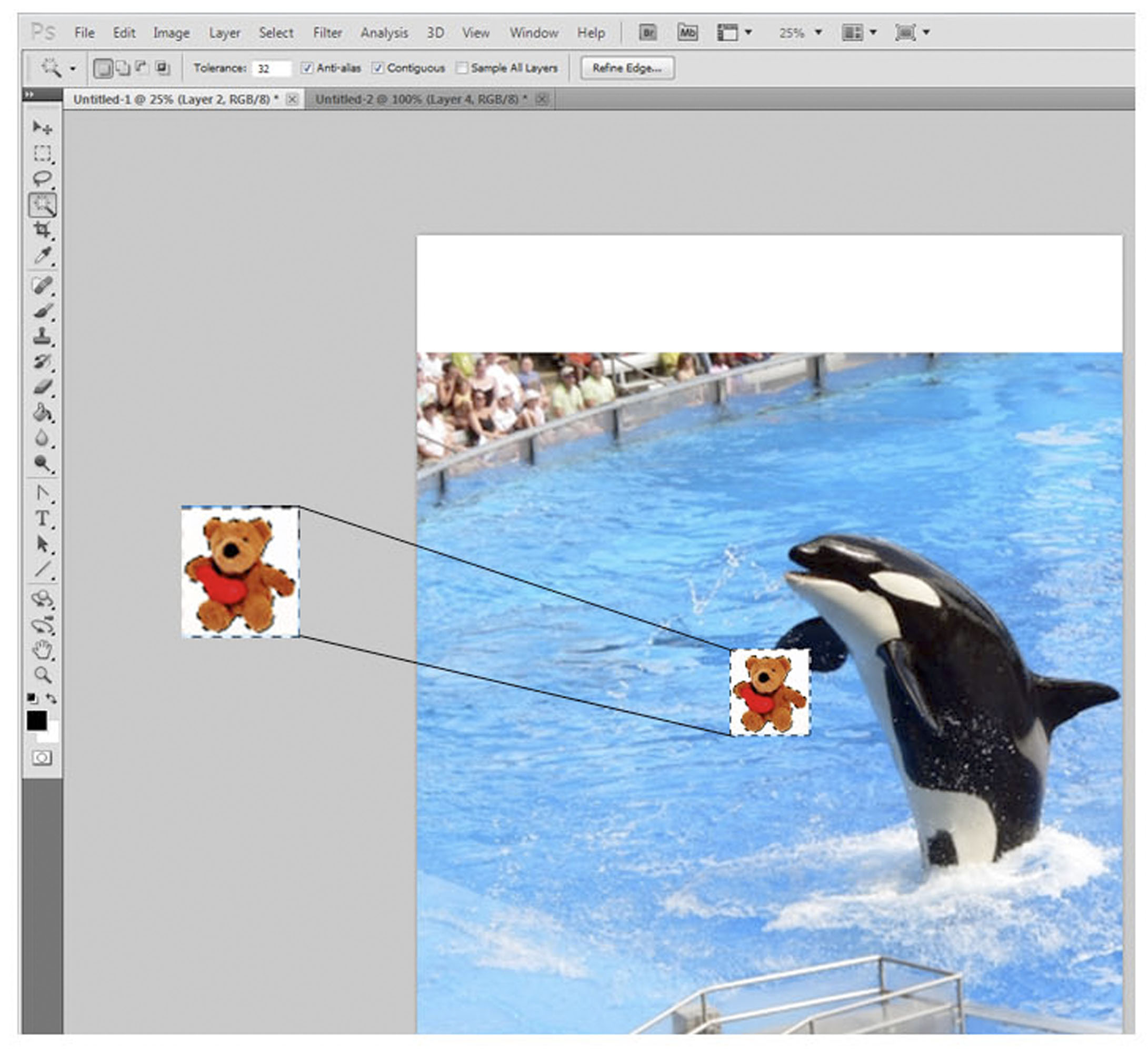
Task: Select the Line shape tool
Action: point(42,570)
